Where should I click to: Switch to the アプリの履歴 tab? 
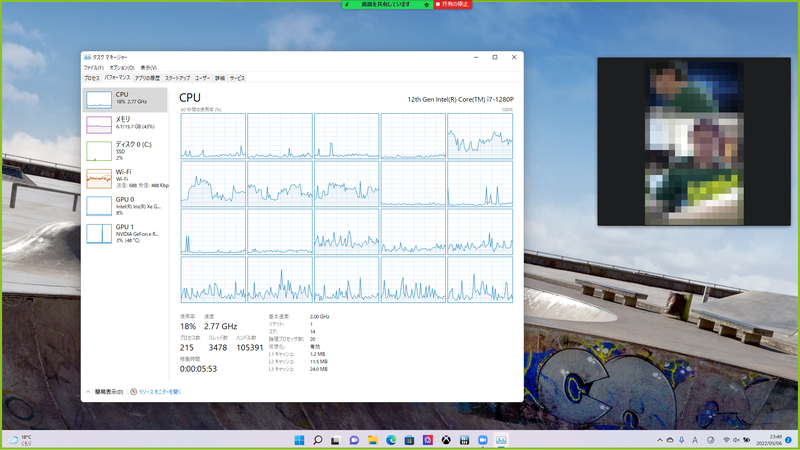point(147,78)
